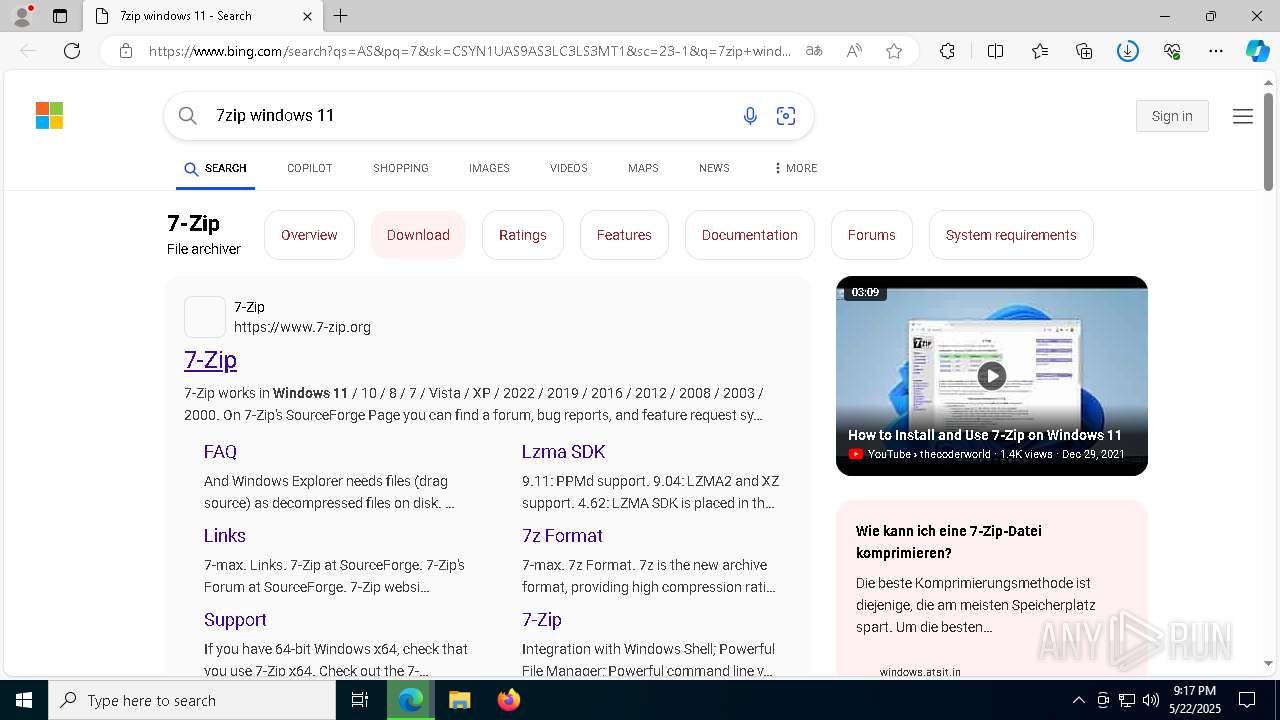This screenshot has width=1280, height=720.
Task: Select the Documentation chip
Action: [x=750, y=235]
